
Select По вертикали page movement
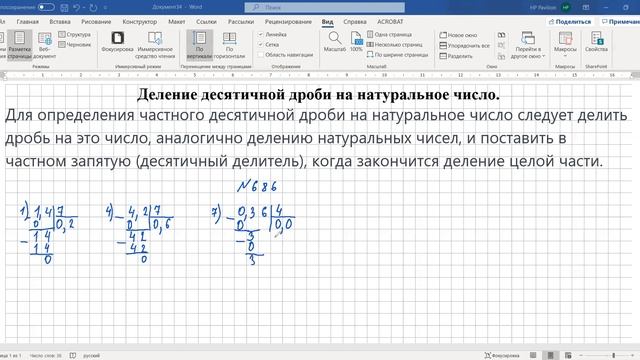pos(200,45)
